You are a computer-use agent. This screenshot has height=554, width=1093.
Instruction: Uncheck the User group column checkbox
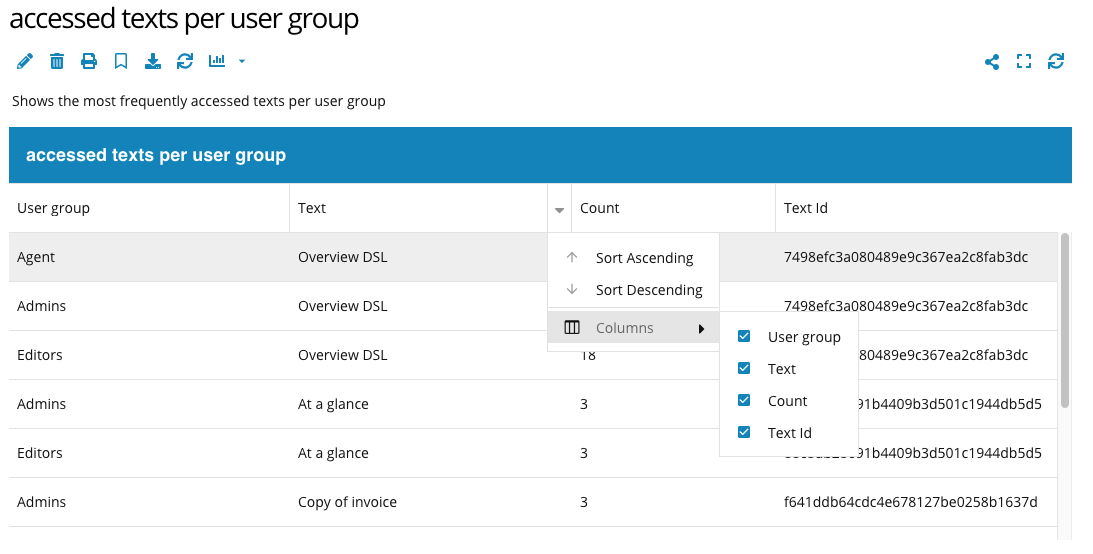click(x=744, y=337)
